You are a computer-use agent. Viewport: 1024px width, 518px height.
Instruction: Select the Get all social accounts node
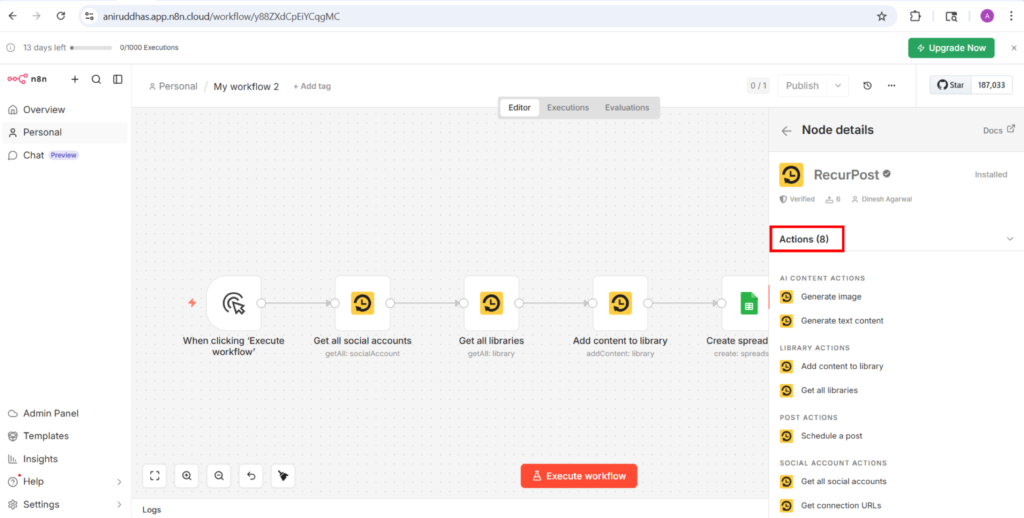pos(362,303)
